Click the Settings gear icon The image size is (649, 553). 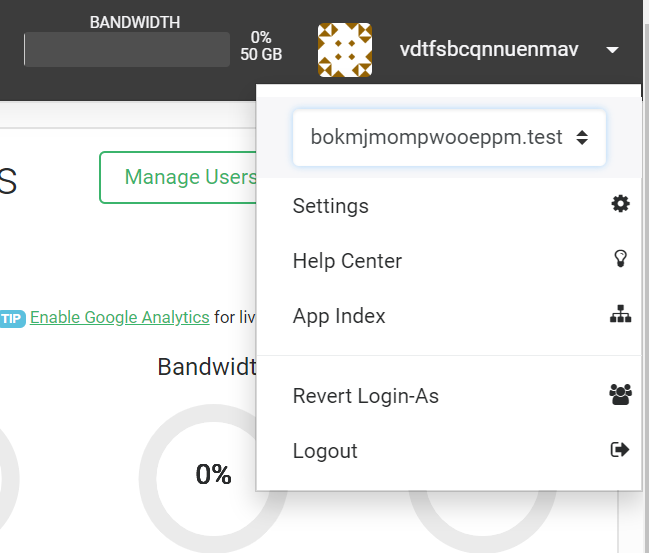point(620,205)
